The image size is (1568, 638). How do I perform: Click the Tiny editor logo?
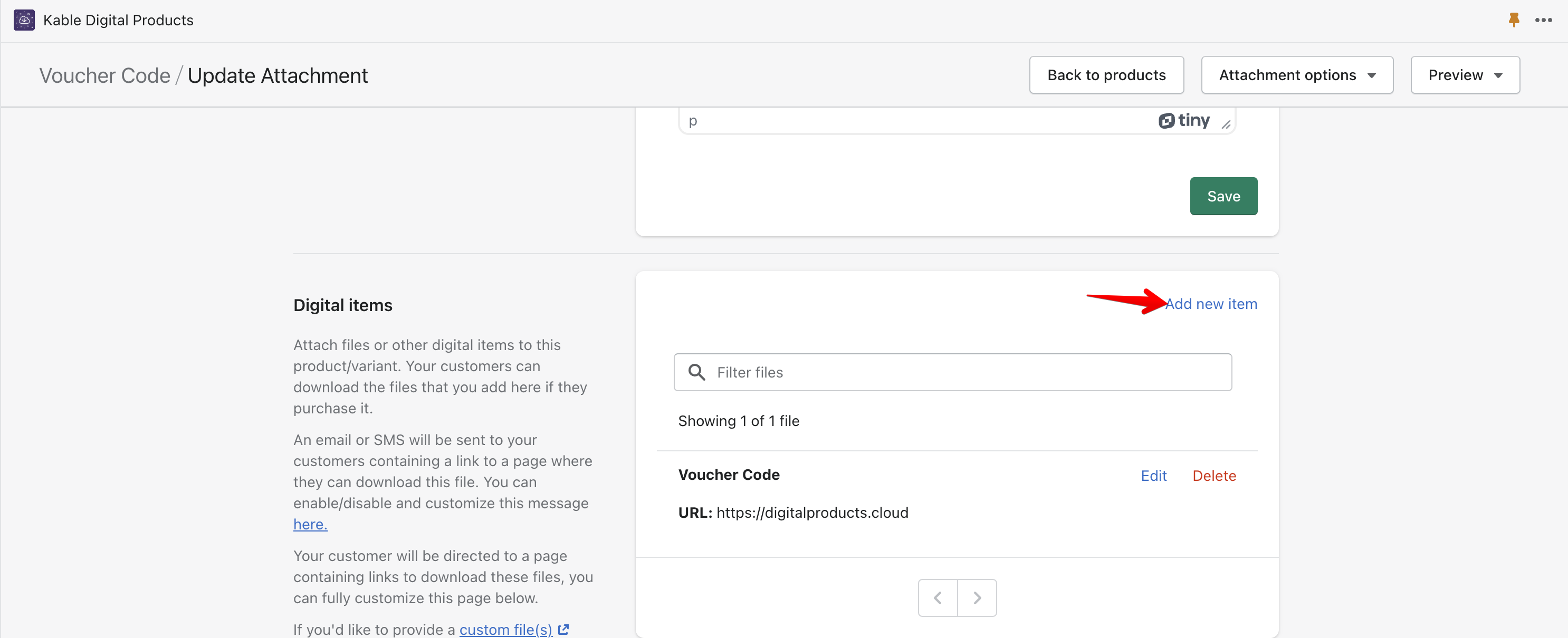1184,120
